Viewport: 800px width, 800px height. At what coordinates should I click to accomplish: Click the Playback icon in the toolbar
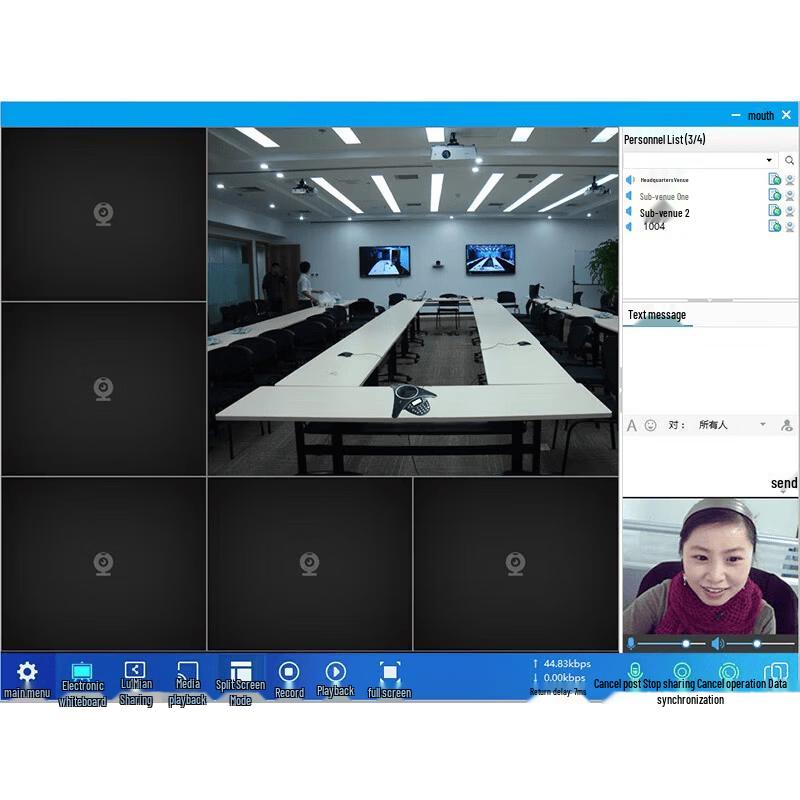[335, 672]
